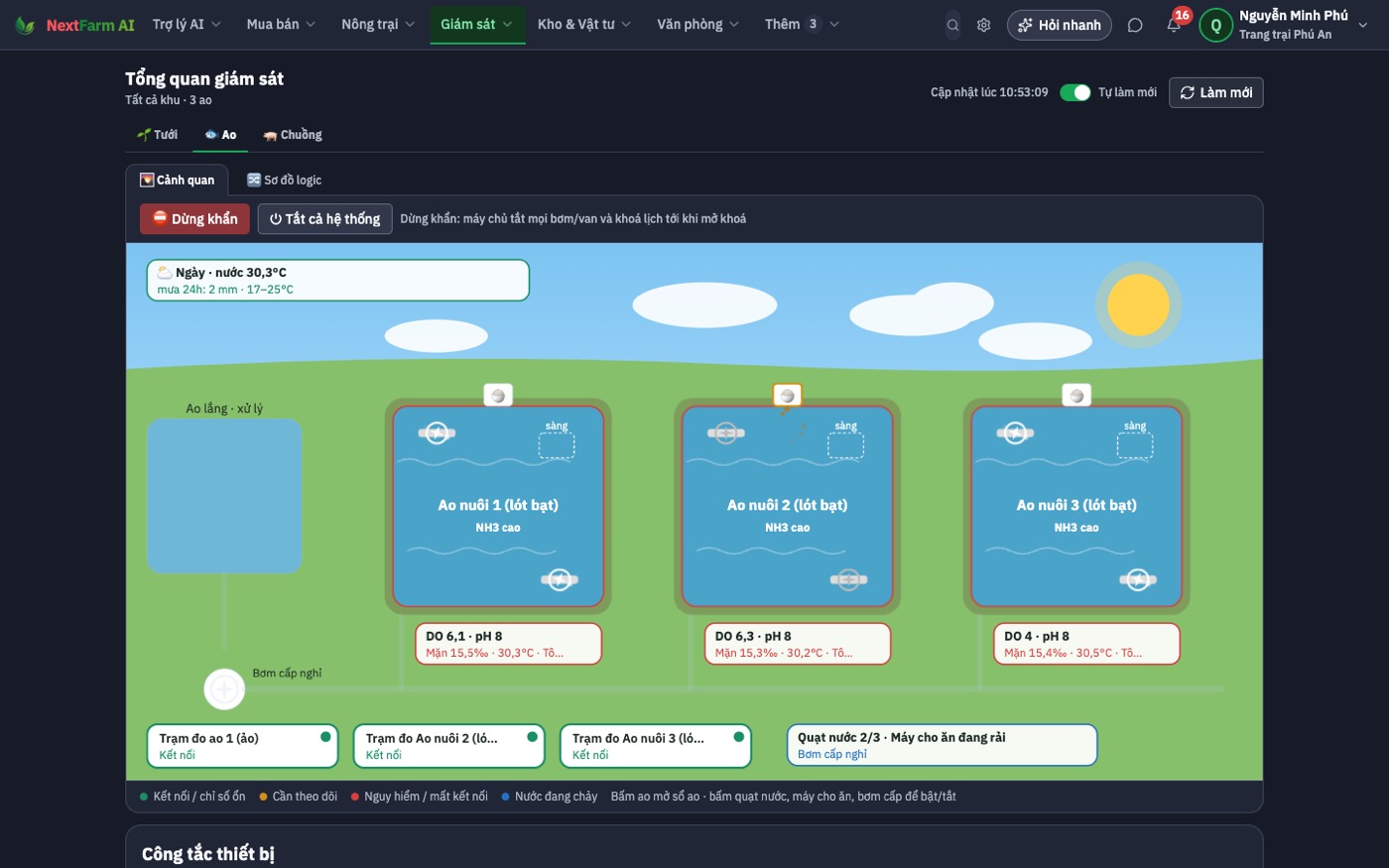This screenshot has width=1389, height=868.
Task: Toggle lower-right aerator in Ao nuôi 2
Action: tap(848, 579)
